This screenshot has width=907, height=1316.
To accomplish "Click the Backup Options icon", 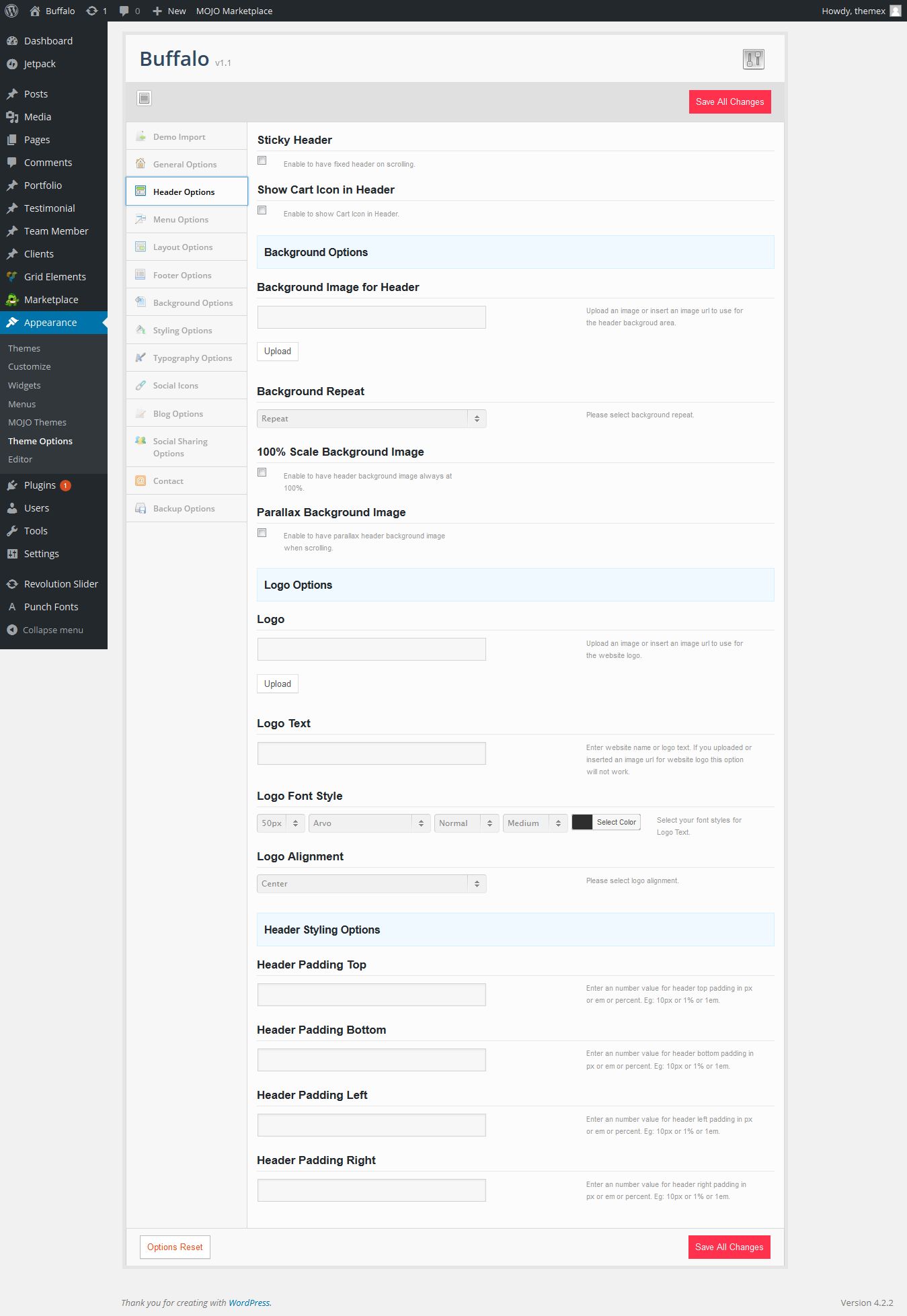I will coord(141,508).
